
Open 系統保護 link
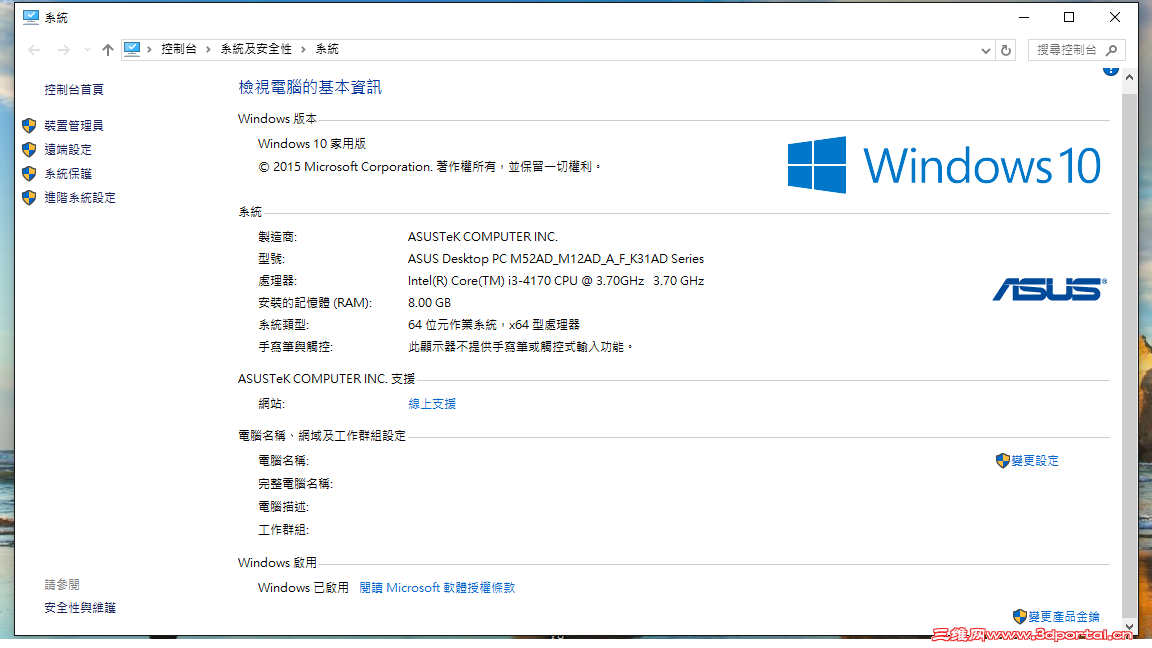tap(68, 174)
